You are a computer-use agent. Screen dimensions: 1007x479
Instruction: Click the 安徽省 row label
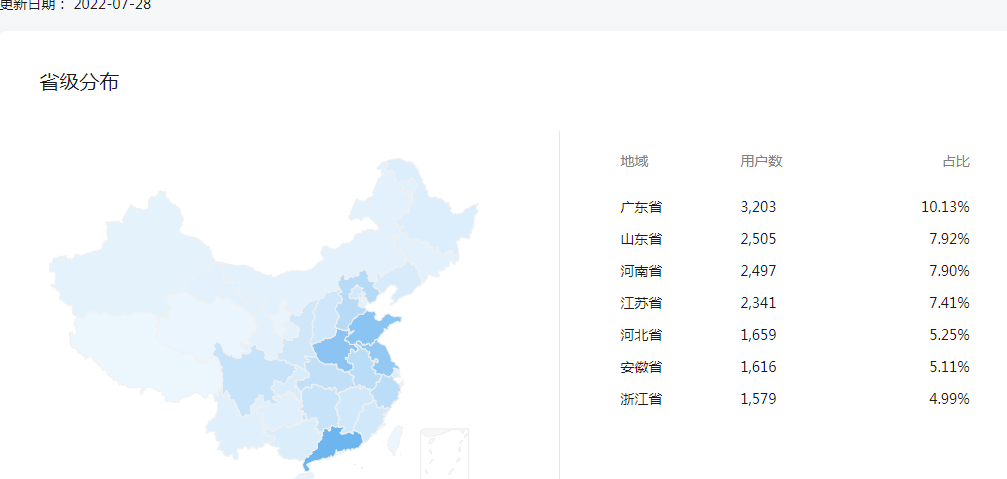coord(641,367)
